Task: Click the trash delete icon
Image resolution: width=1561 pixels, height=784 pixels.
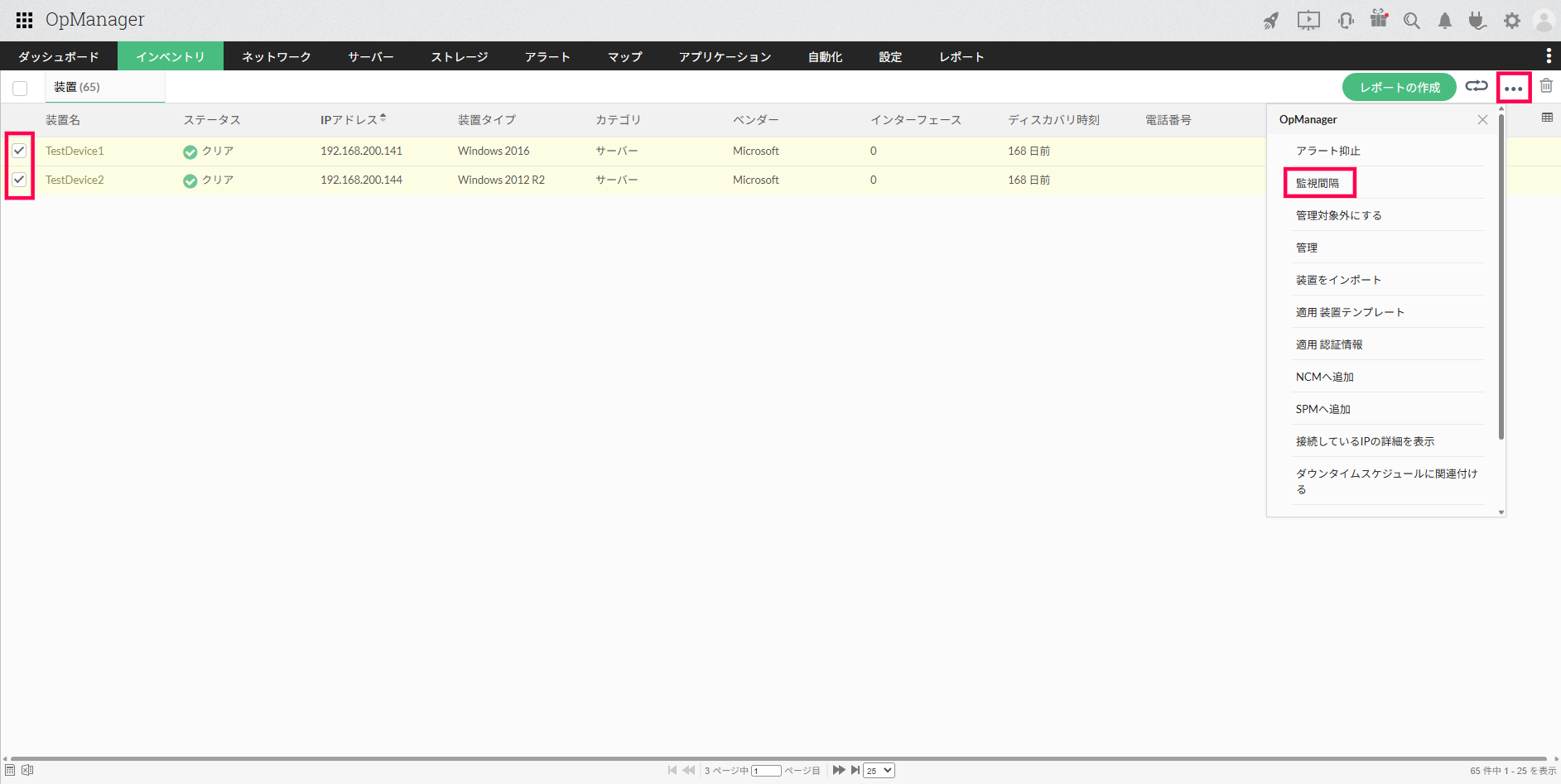Action: pos(1546,85)
